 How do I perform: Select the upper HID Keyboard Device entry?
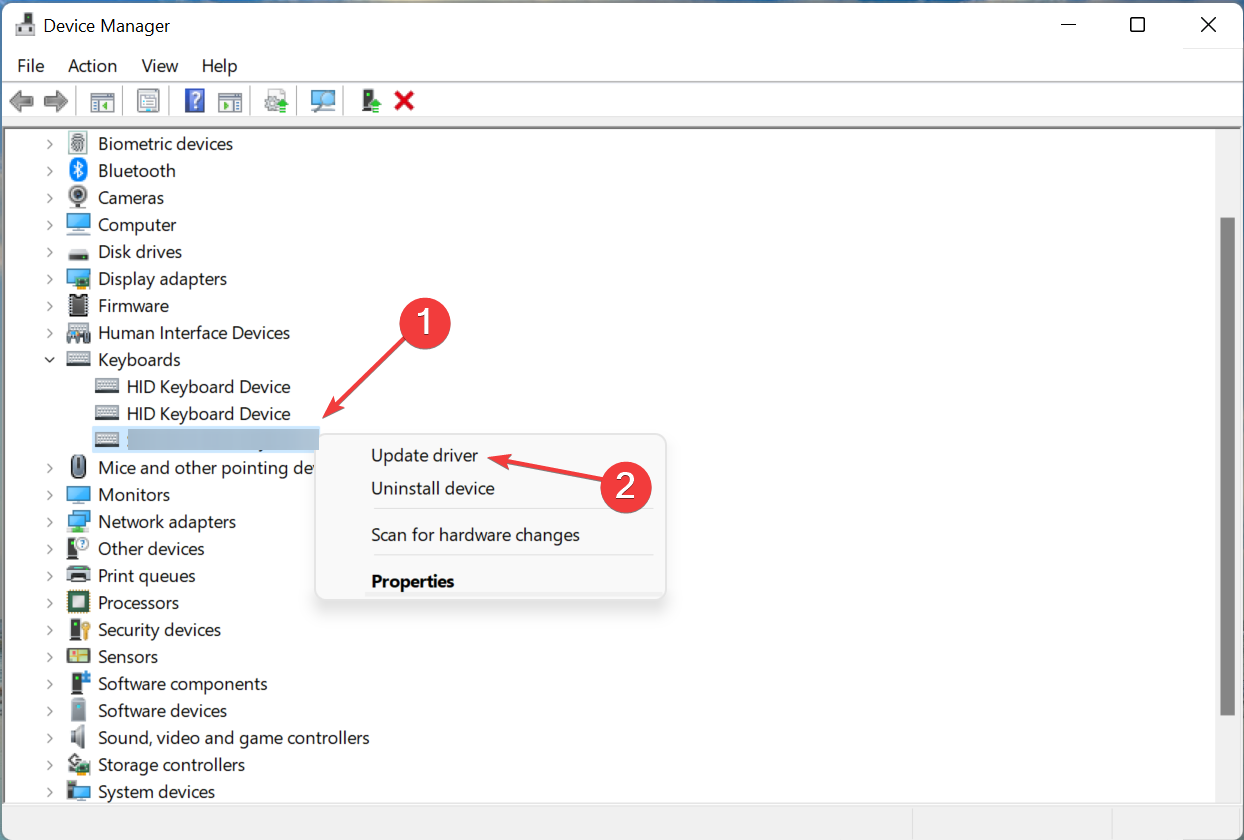[208, 387]
